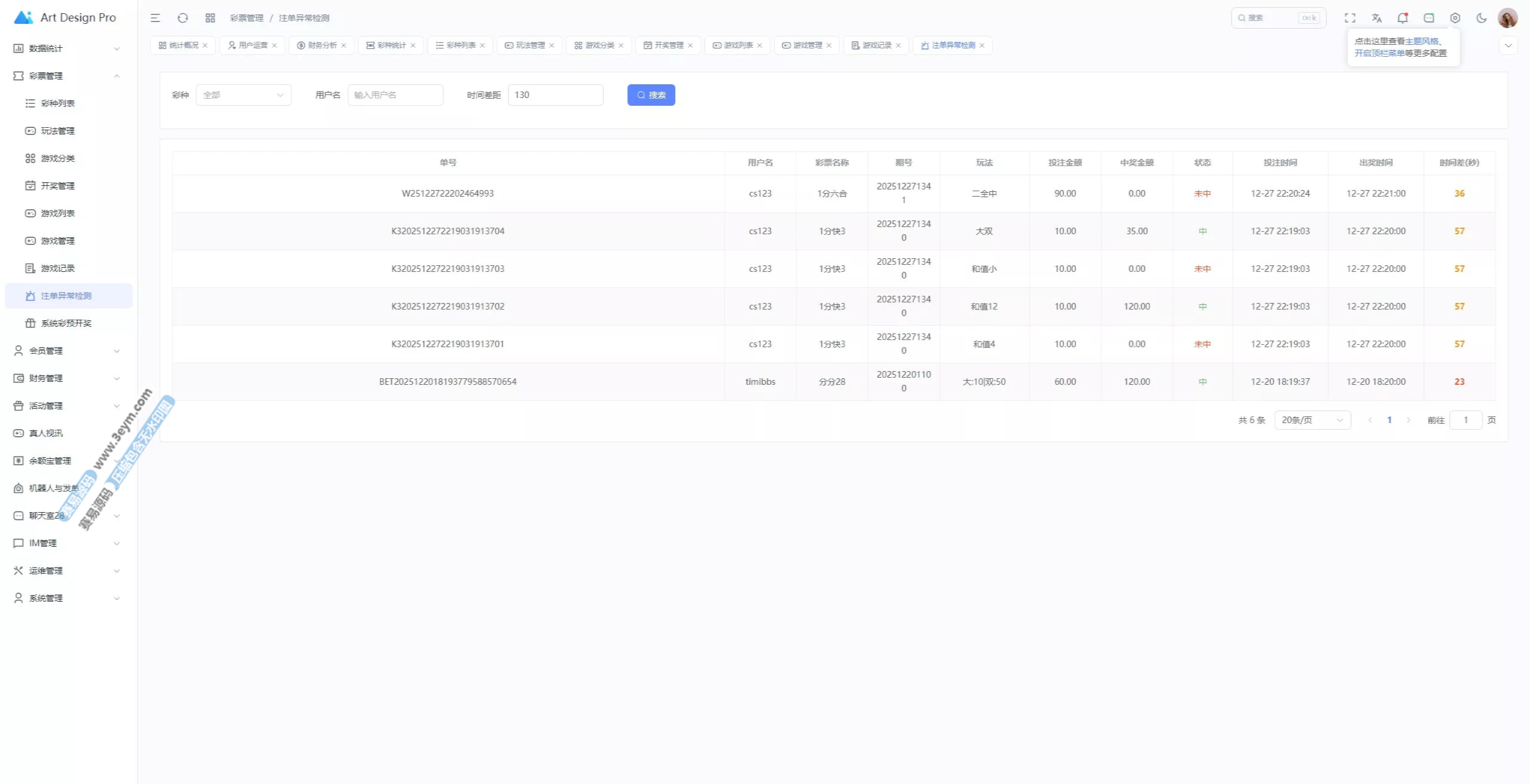Viewport: 1530px width, 784px height.
Task: Click the 主题风格 link in the tooltip
Action: point(1421,41)
